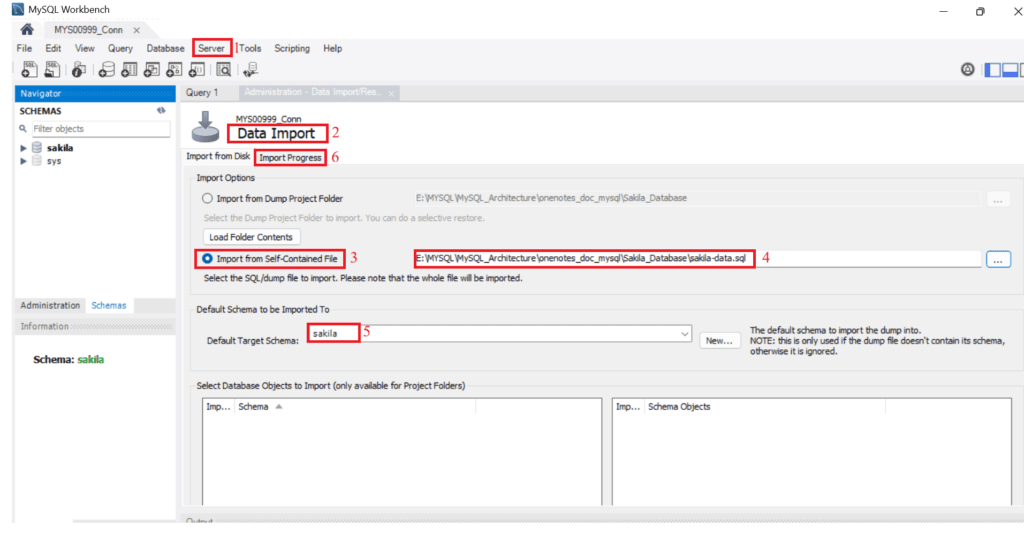Create a new view icon
The image size is (1024, 535).
click(152, 69)
